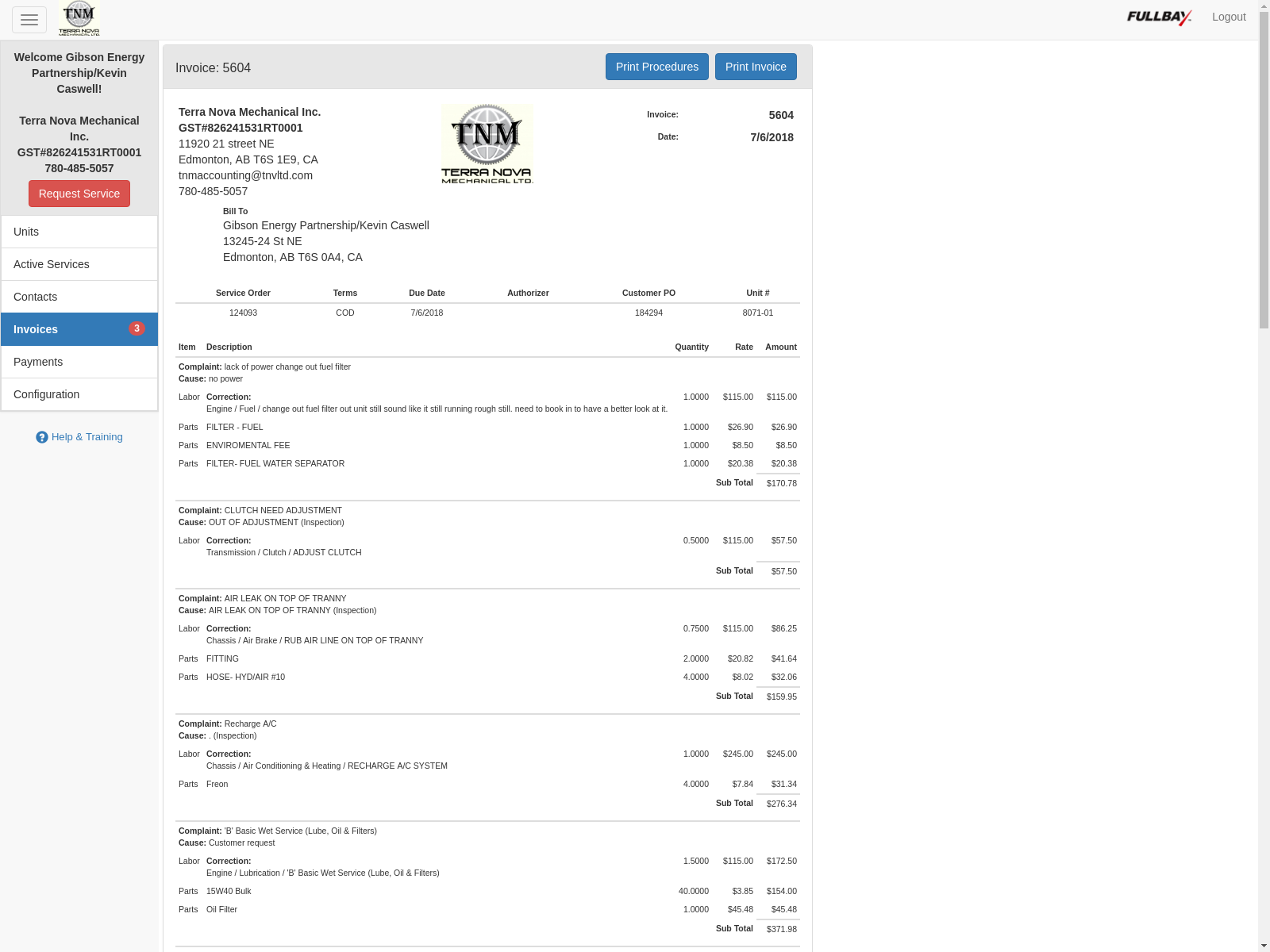Open the Contacts section
This screenshot has width=1270, height=952.
(x=35, y=297)
